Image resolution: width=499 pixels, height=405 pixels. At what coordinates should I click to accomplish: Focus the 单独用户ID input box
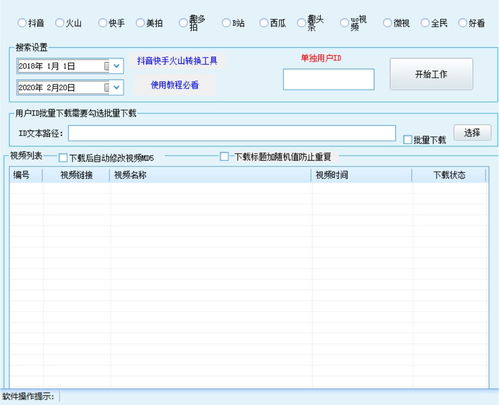tap(329, 79)
